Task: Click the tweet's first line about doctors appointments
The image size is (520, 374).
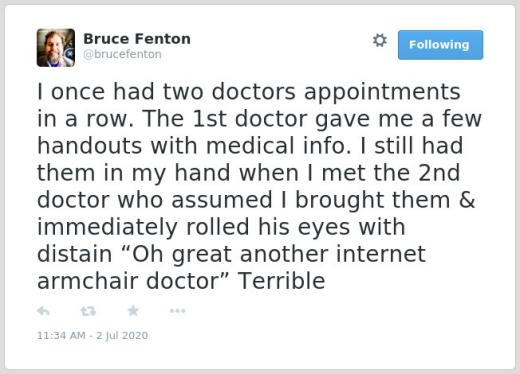Action: 249,92
